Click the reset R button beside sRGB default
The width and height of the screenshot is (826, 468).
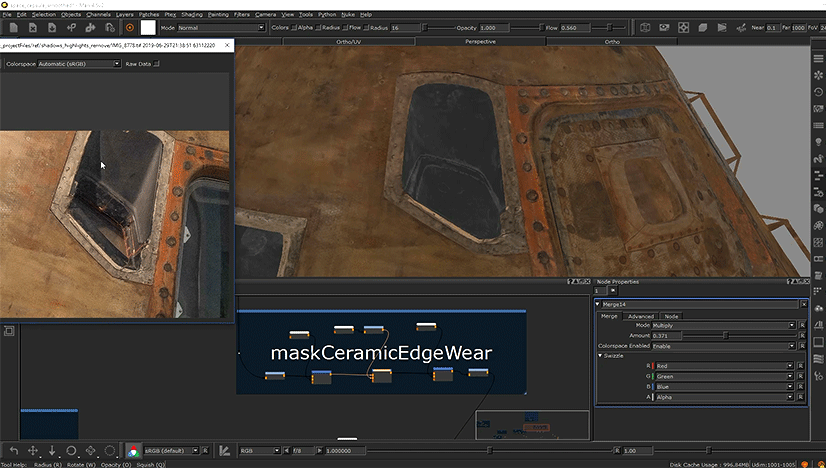205,451
